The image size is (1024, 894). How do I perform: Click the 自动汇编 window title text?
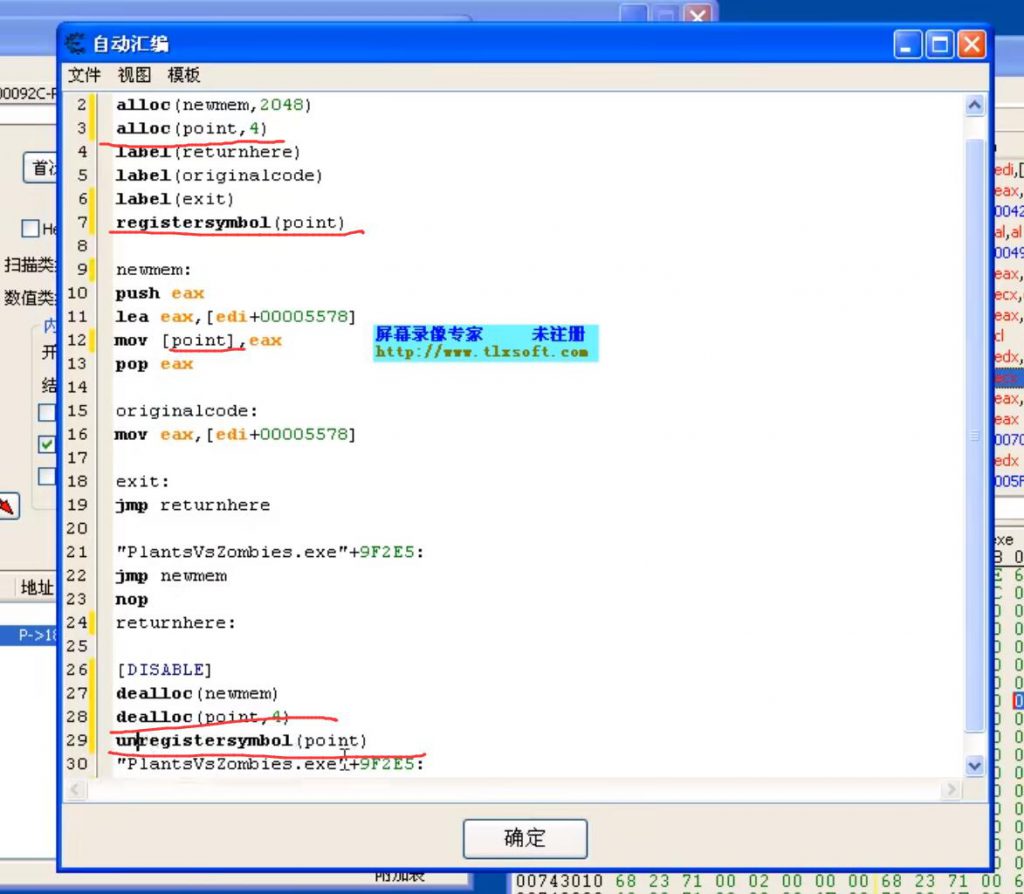131,44
